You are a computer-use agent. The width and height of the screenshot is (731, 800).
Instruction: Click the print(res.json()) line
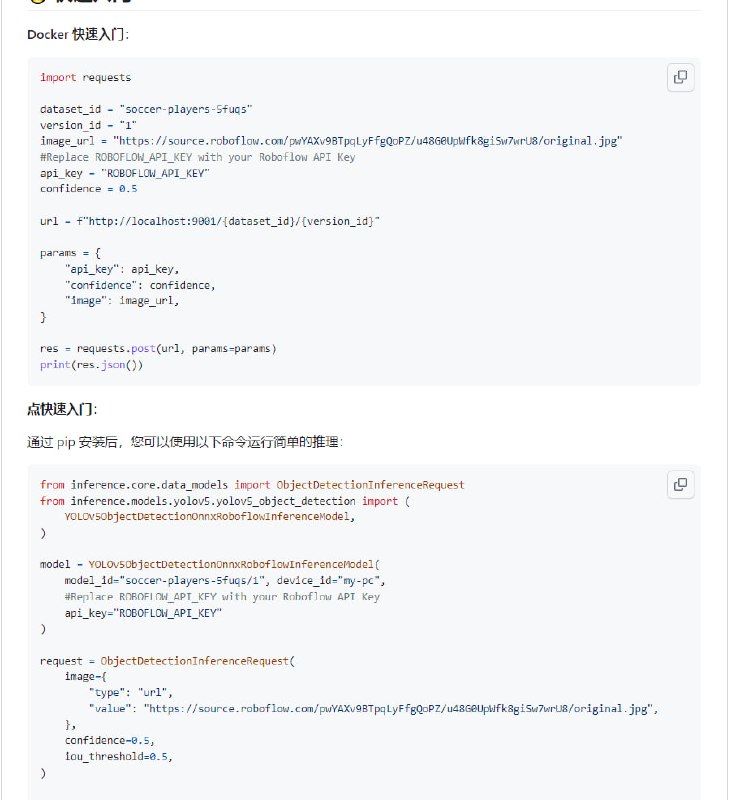pos(92,364)
